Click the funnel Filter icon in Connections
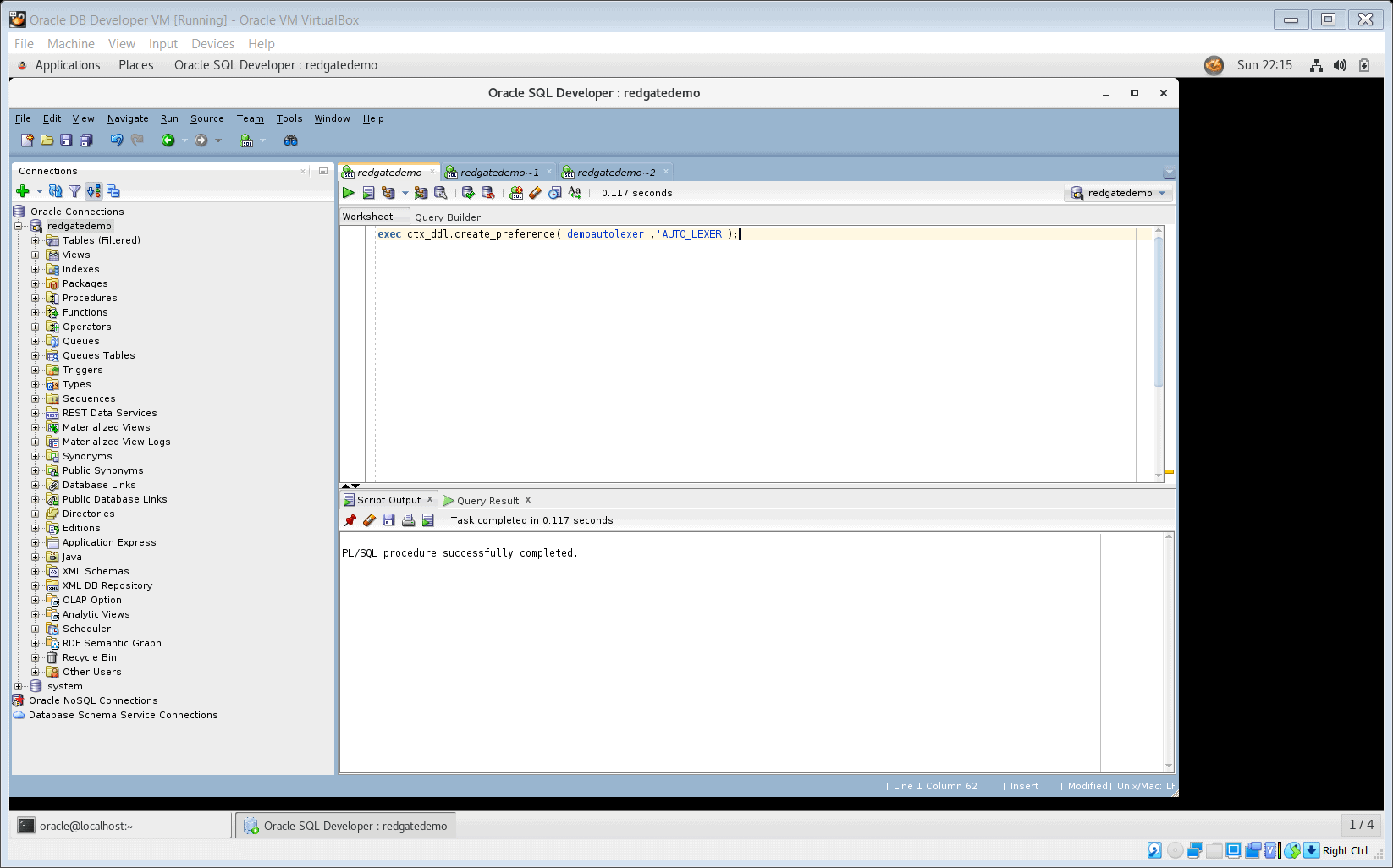The width and height of the screenshot is (1393, 868). [x=74, y=191]
